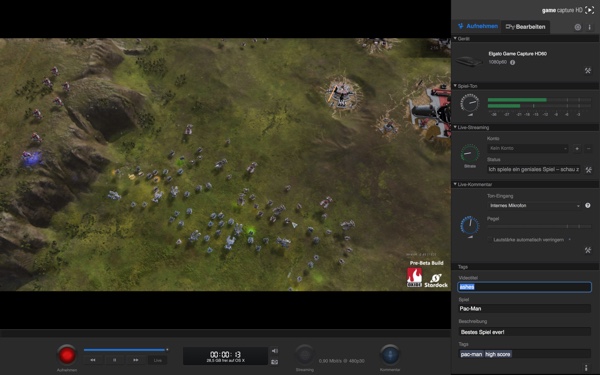The image size is (600, 375).
Task: Click the recording timer display
Action: [225, 356]
